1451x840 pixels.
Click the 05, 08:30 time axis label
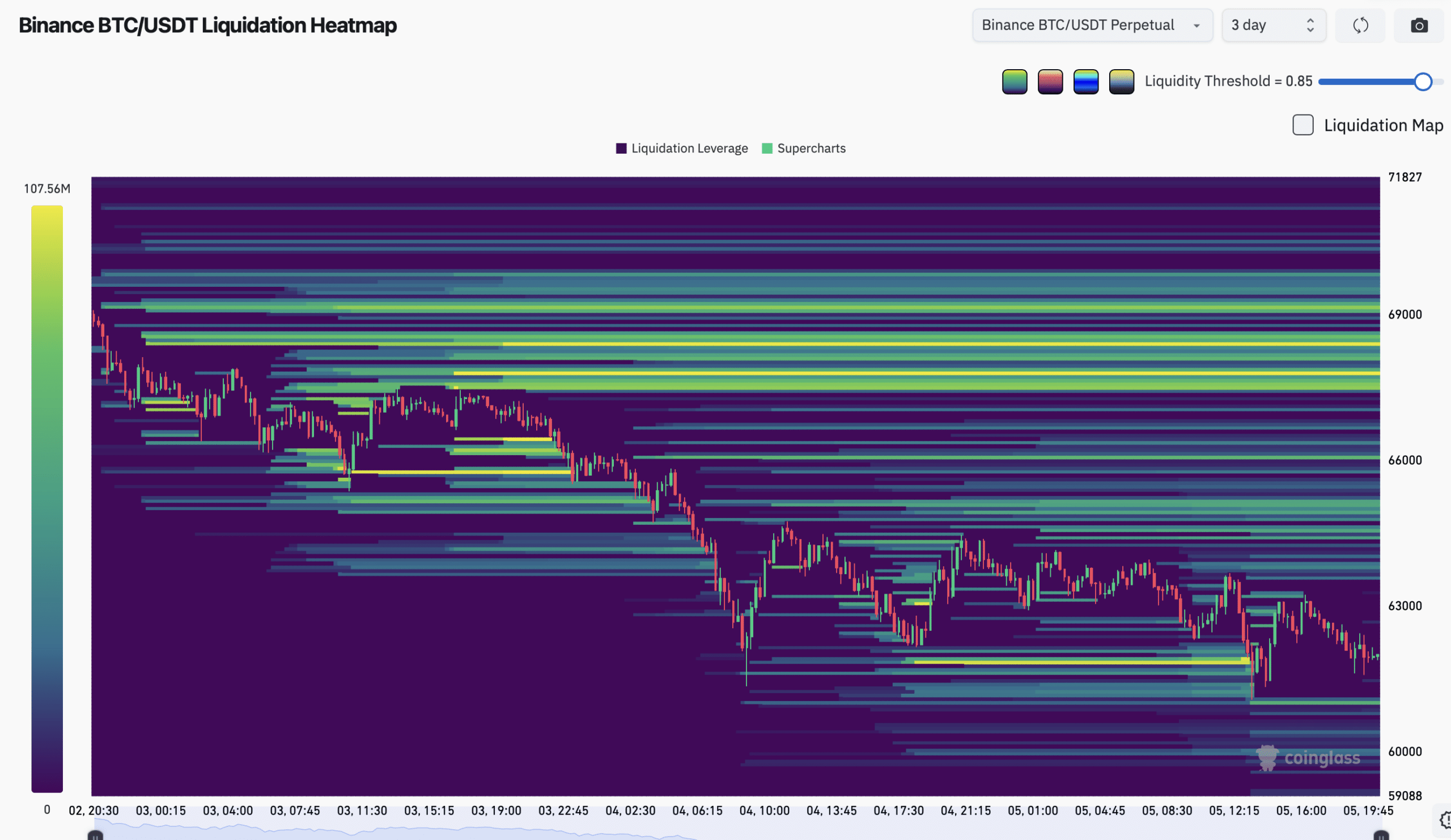click(x=1167, y=811)
